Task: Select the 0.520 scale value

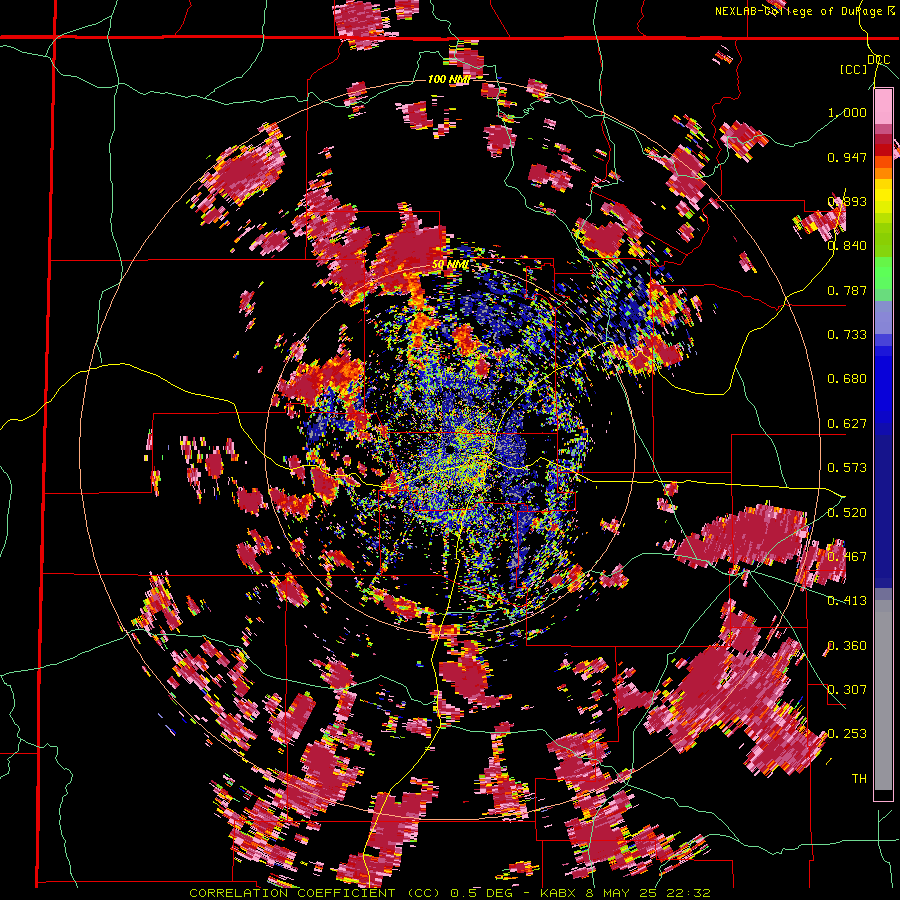Action: 847,513
